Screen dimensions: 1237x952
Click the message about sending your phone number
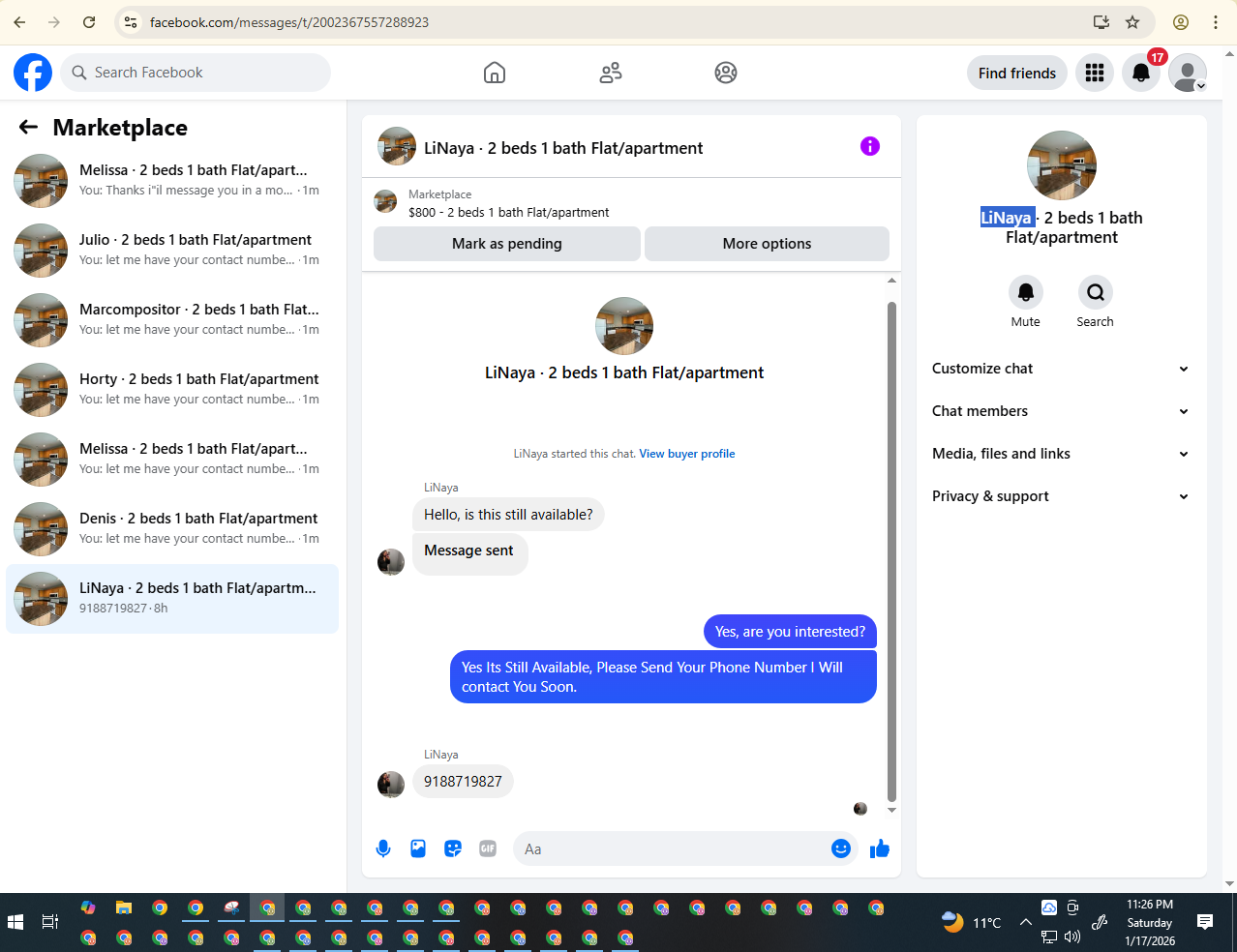click(x=663, y=677)
